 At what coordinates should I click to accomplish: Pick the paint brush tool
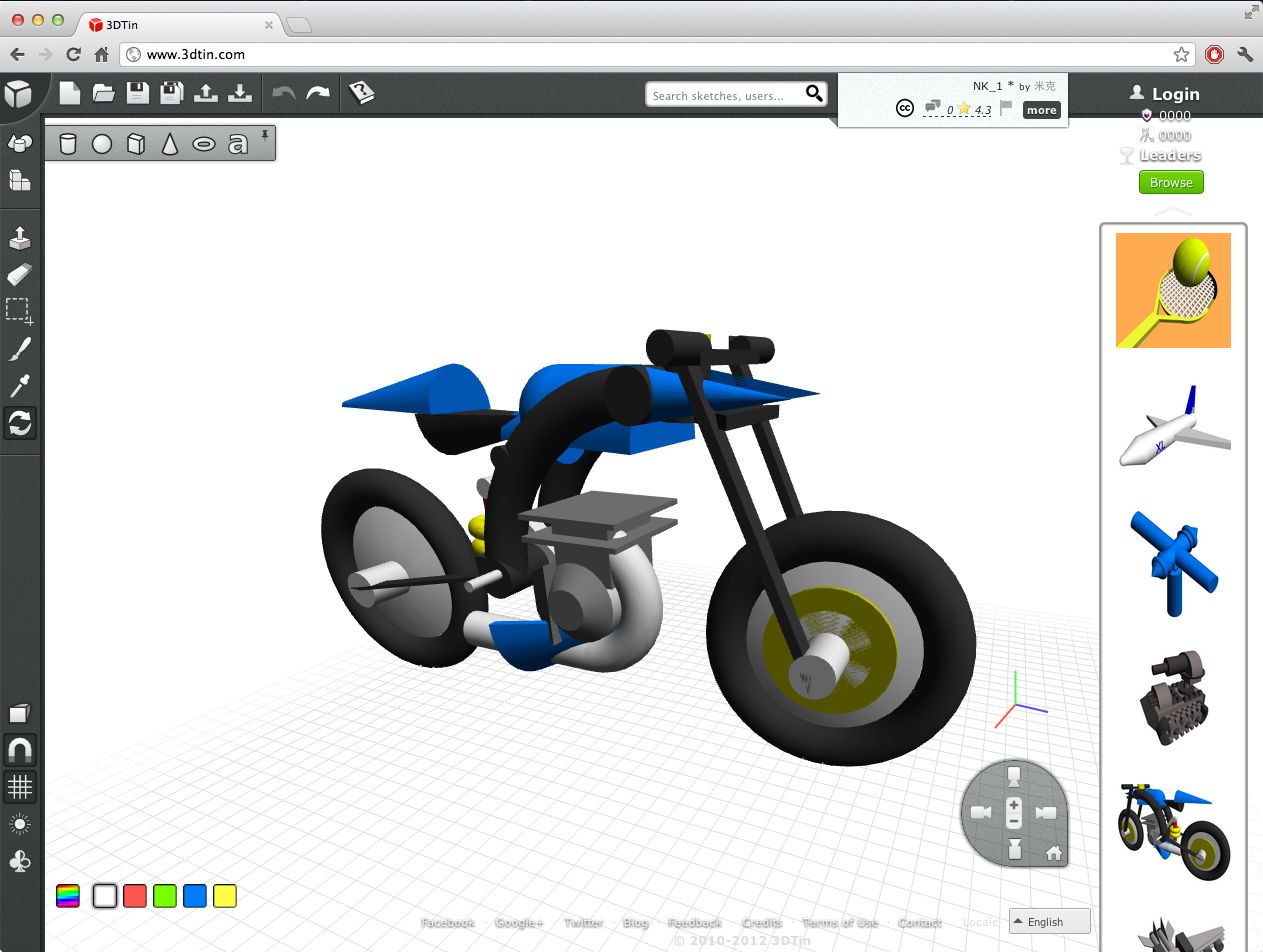coord(20,349)
